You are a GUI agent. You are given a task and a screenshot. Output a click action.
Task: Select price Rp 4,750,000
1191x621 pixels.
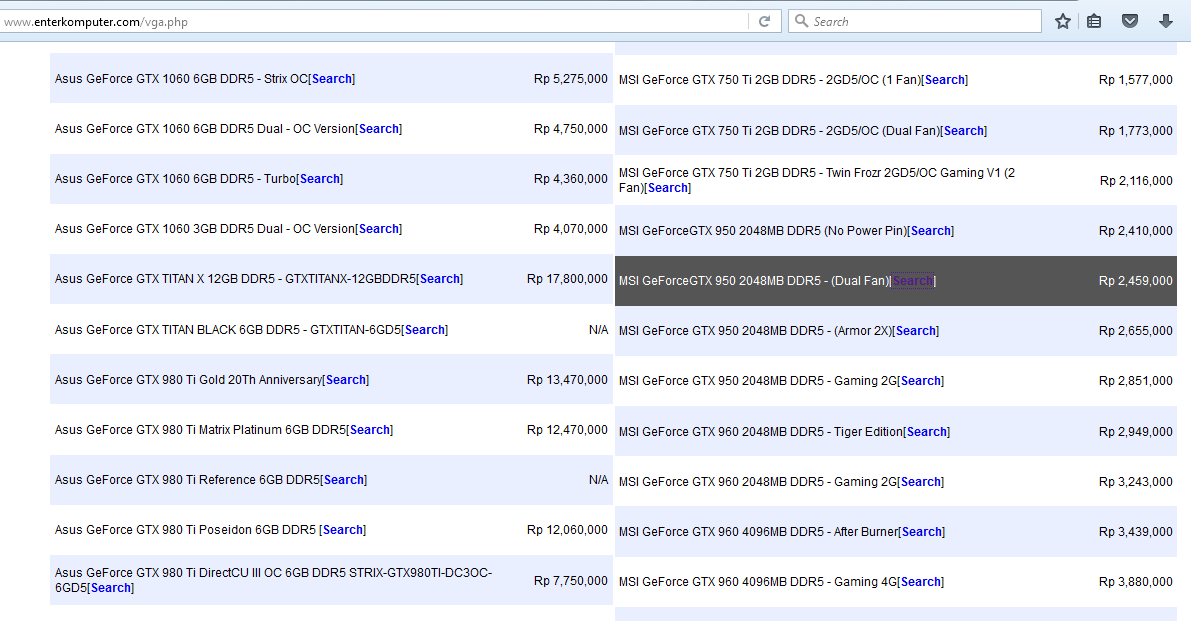tap(570, 129)
